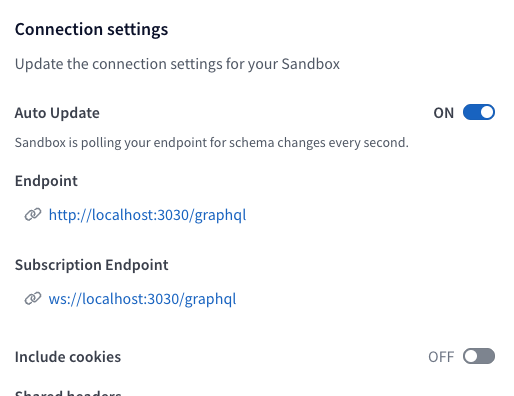Click the Include cookies setting label

click(68, 357)
